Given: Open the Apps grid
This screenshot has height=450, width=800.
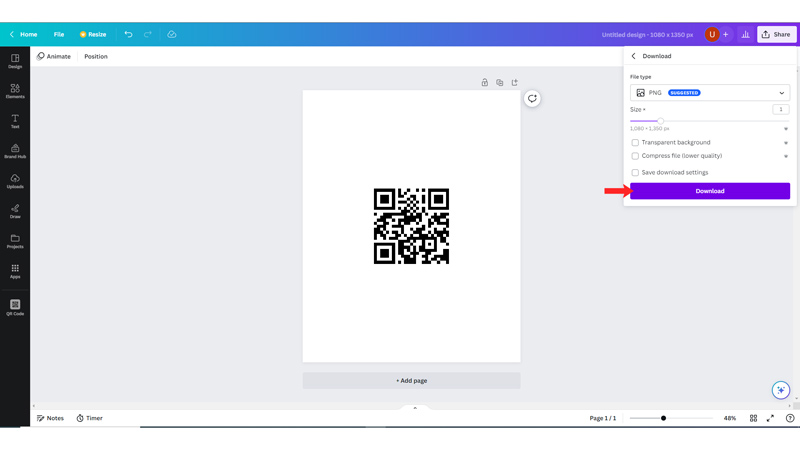Looking at the screenshot, I should pos(15,271).
